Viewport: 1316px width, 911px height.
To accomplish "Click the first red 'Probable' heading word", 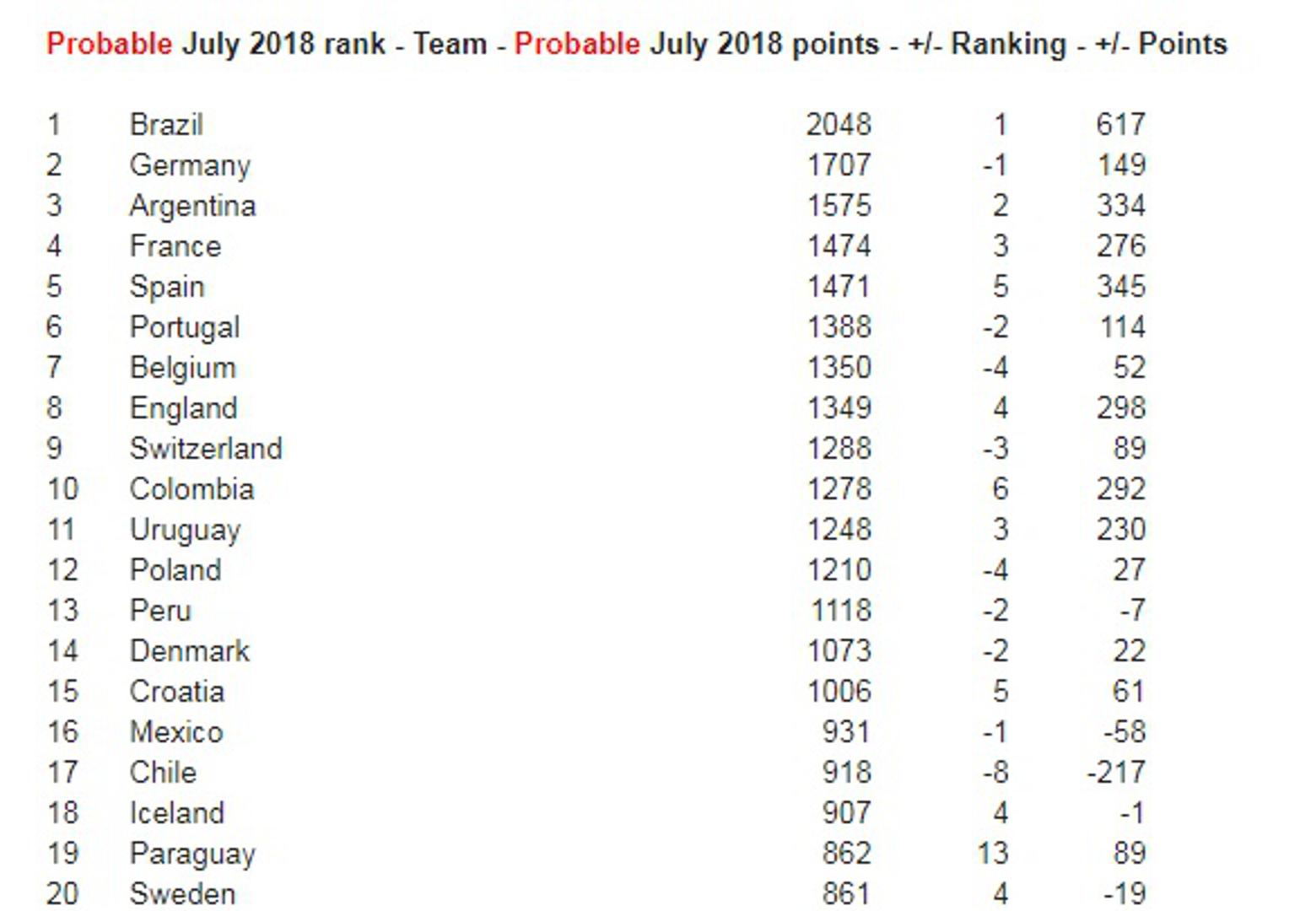I will [109, 44].
